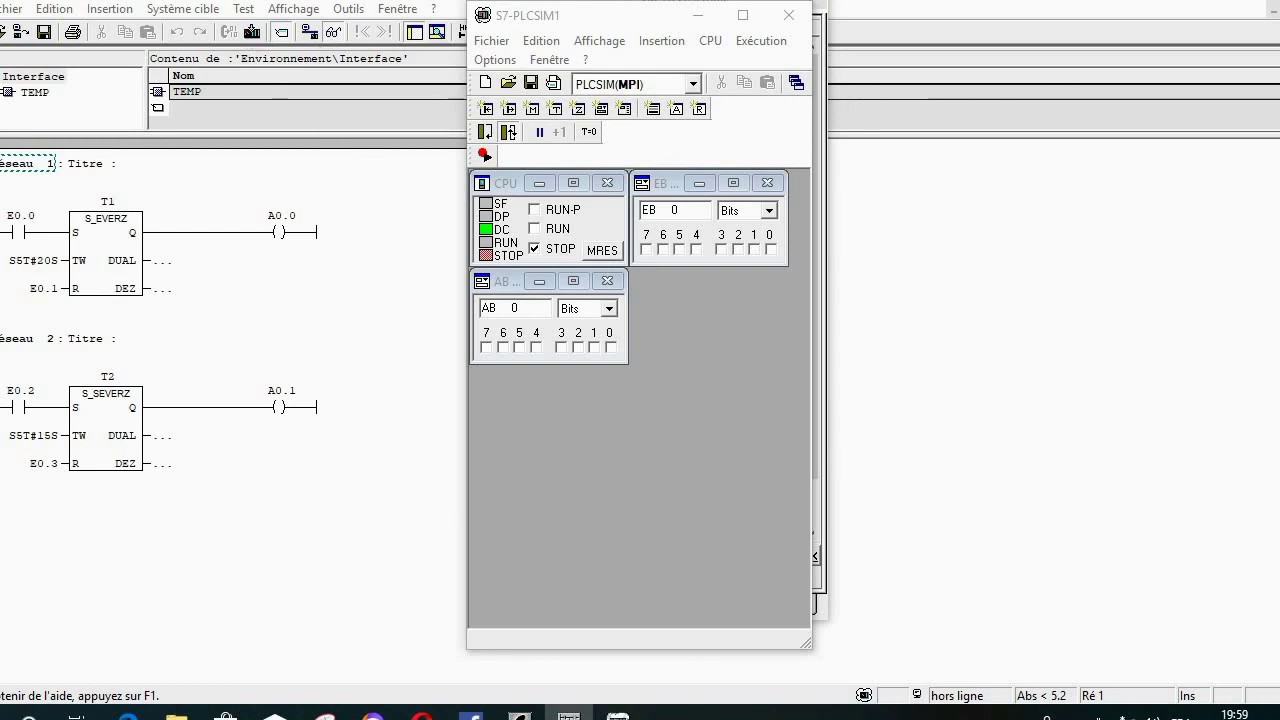Open Affichage menu in S7-PLCSIM

coord(599,41)
